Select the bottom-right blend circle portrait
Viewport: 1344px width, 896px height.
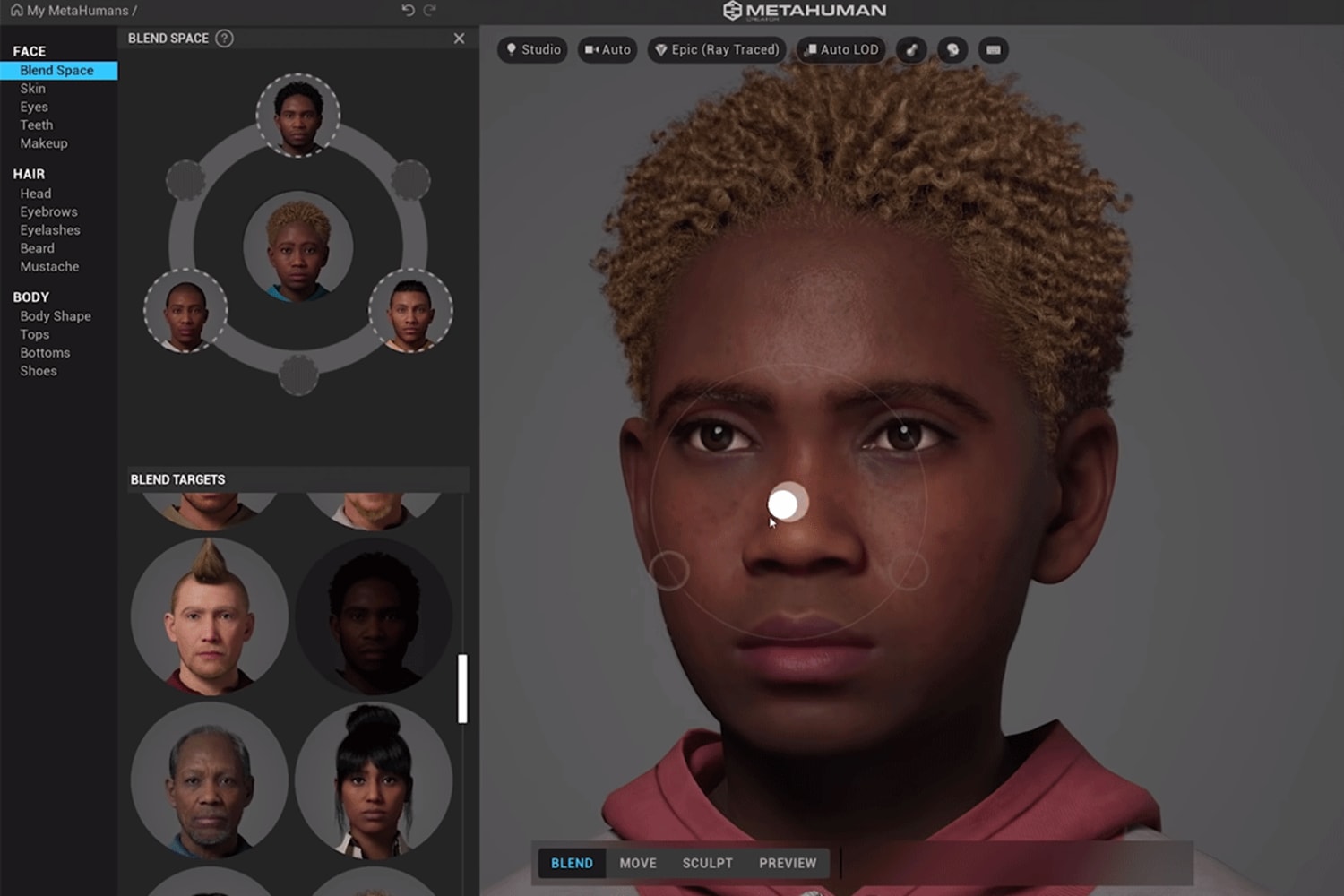pyautogui.click(x=410, y=310)
